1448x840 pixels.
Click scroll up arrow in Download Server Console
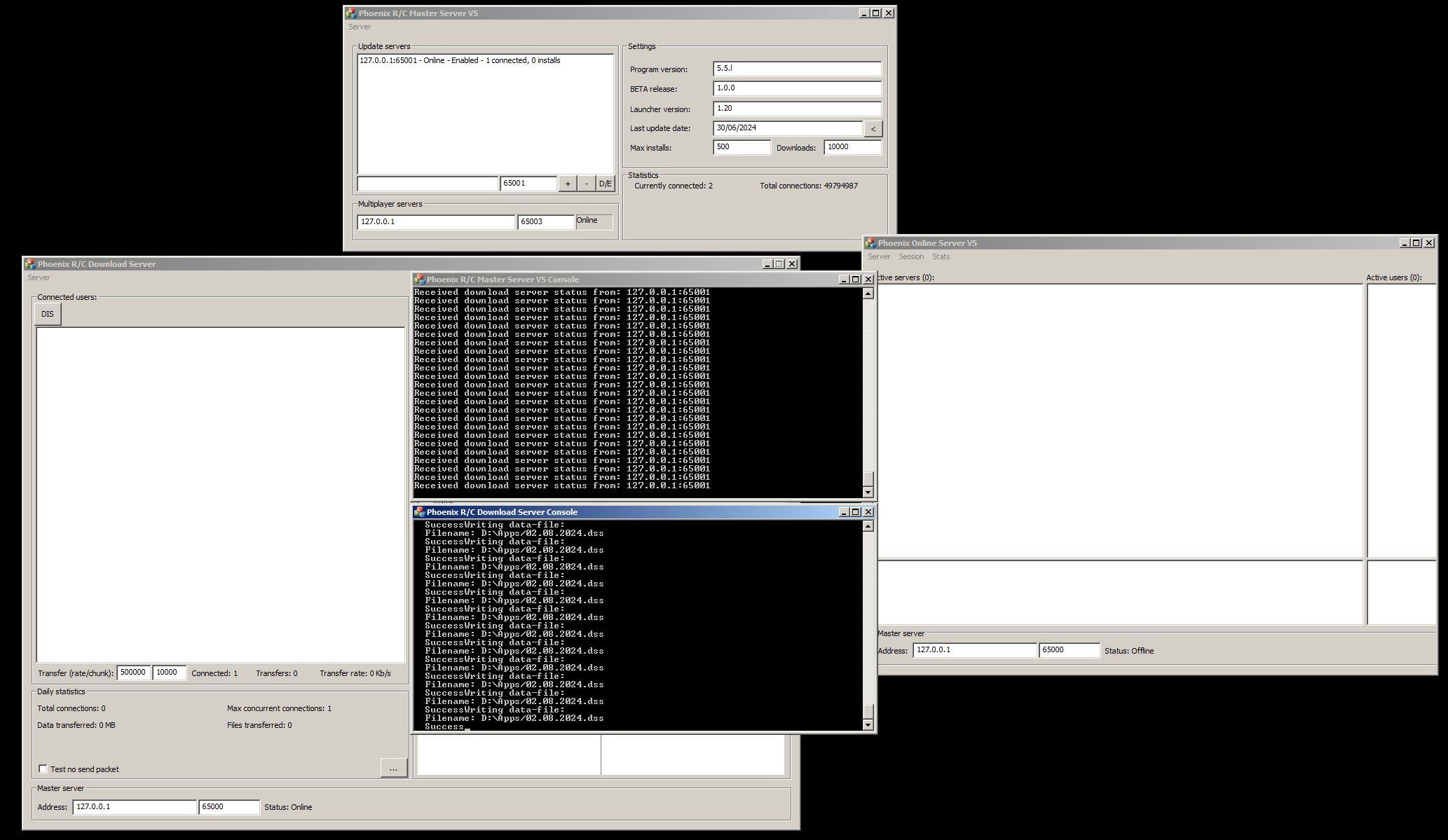pyautogui.click(x=868, y=526)
